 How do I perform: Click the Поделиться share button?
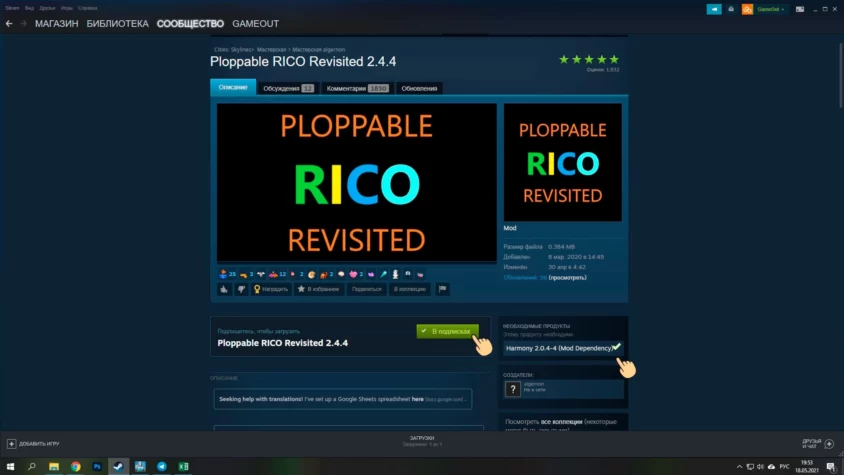pos(367,289)
